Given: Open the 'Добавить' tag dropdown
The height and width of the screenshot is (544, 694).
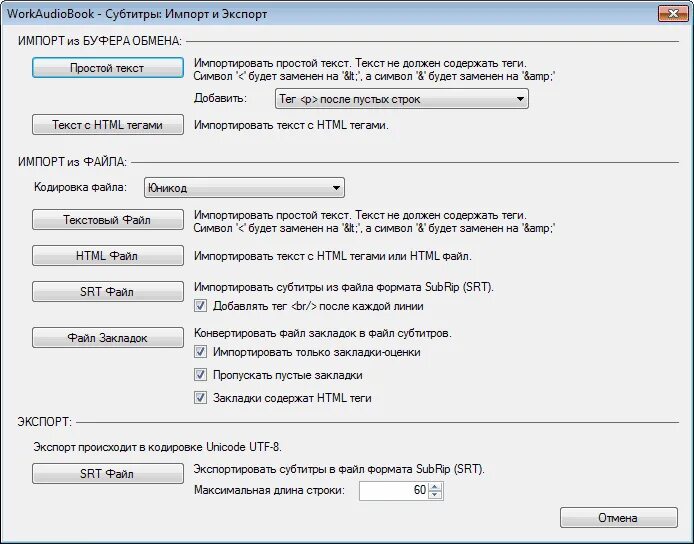Looking at the screenshot, I should point(401,99).
